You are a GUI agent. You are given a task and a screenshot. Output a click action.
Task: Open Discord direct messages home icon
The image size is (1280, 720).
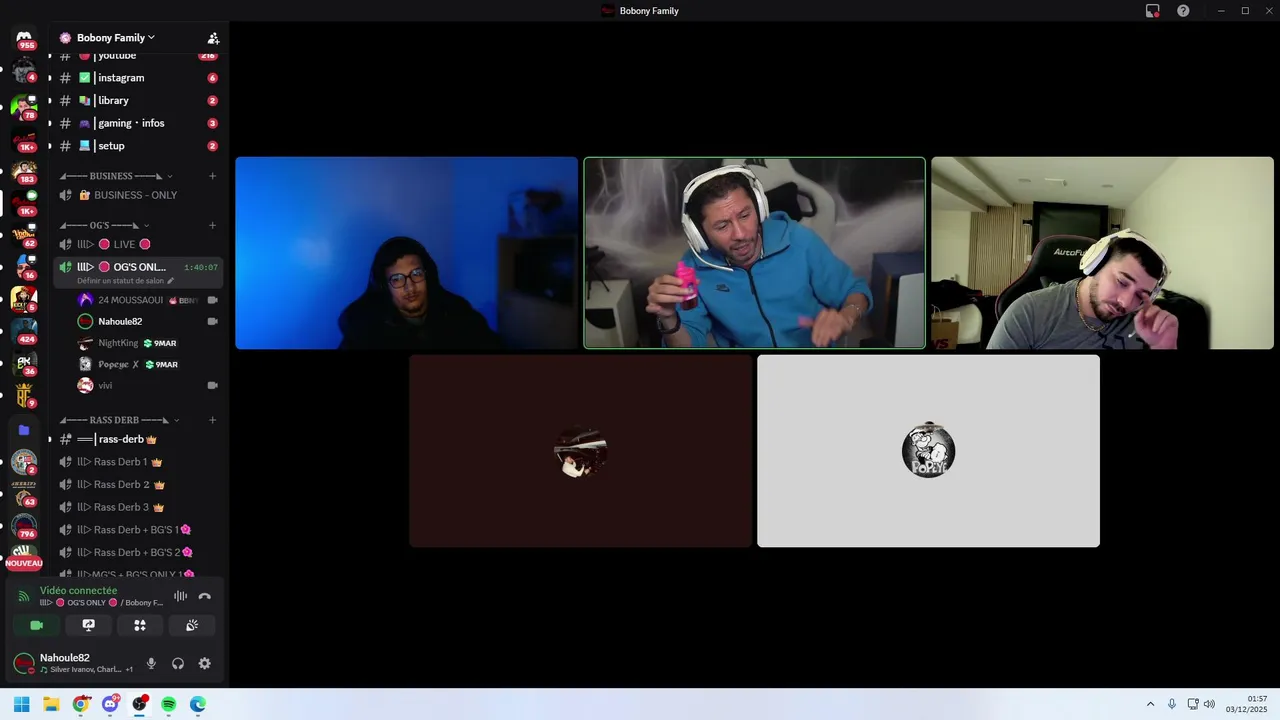pyautogui.click(x=24, y=37)
